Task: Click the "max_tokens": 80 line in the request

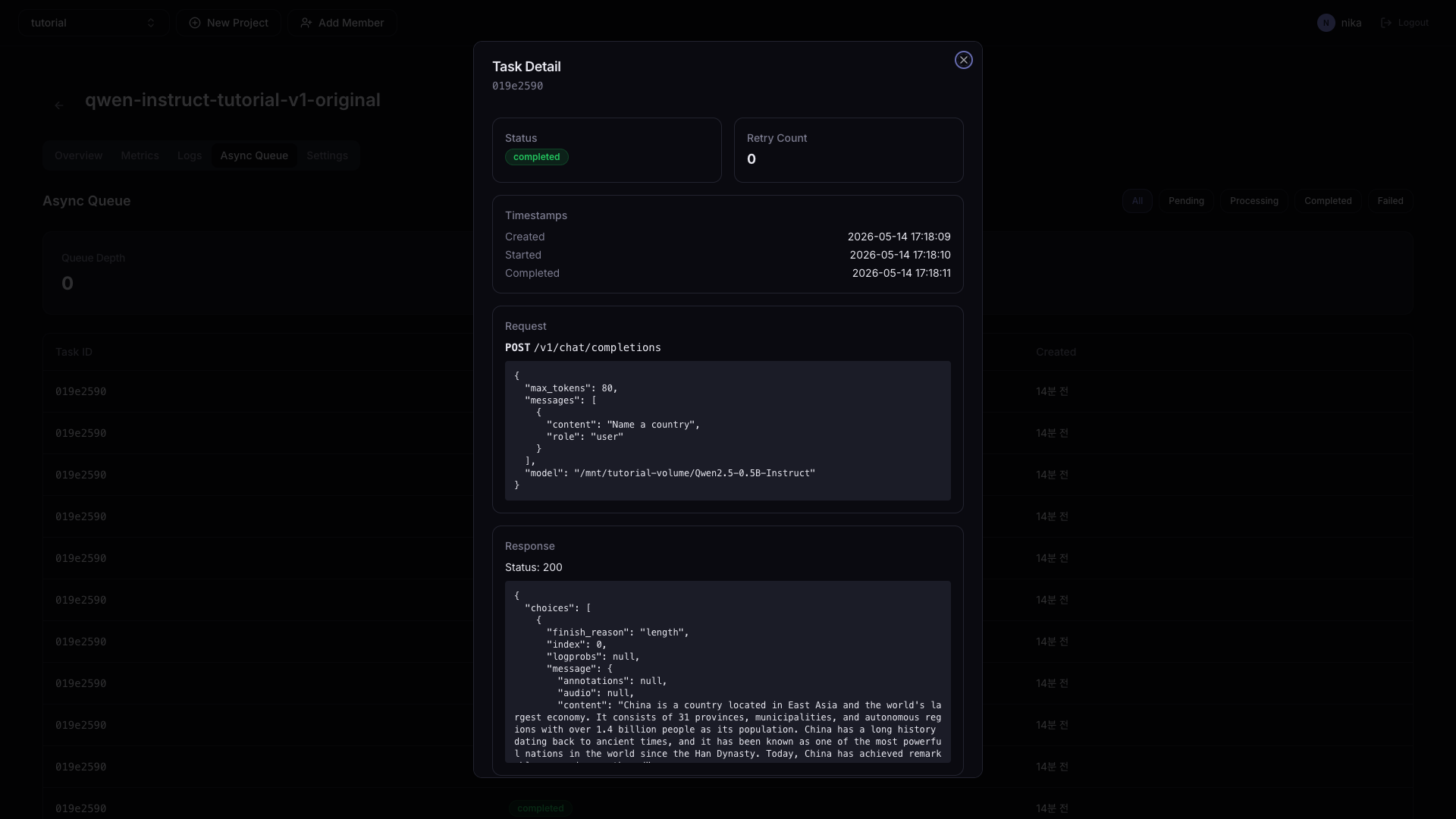Action: tap(571, 388)
